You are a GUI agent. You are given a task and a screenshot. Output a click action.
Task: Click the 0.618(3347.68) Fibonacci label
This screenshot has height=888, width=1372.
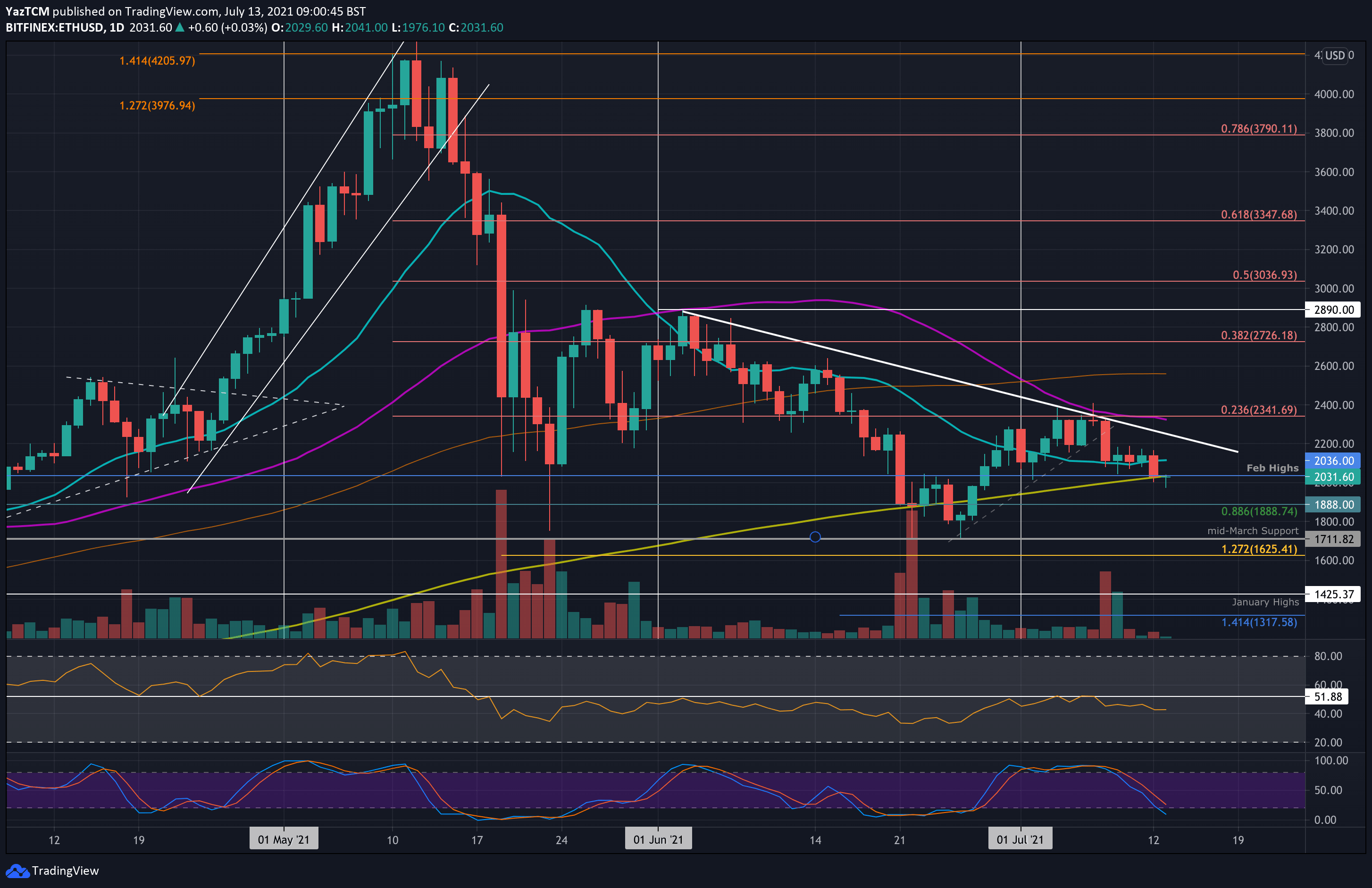tap(1259, 215)
